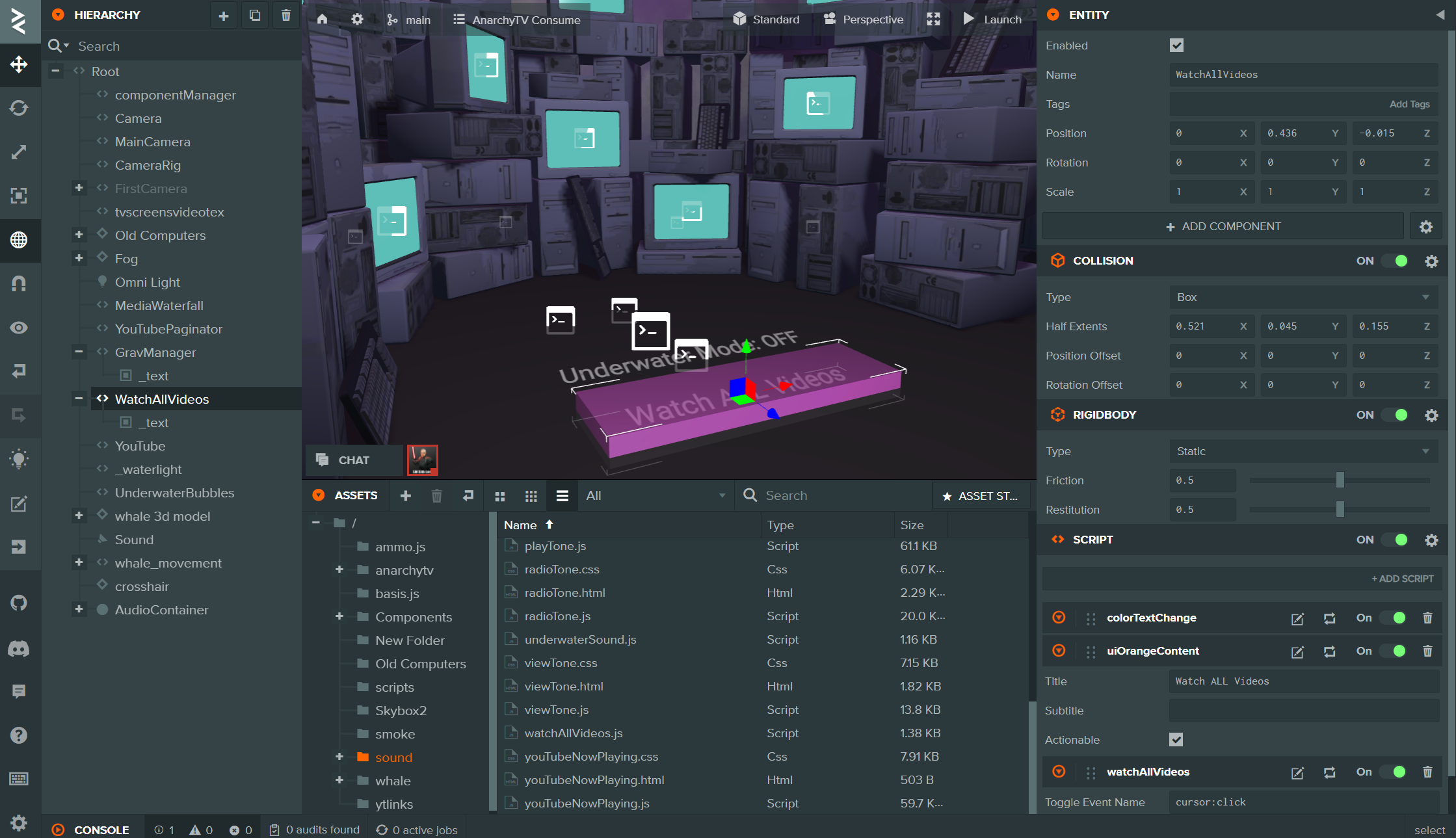Expand the sound assets folder

339,757
